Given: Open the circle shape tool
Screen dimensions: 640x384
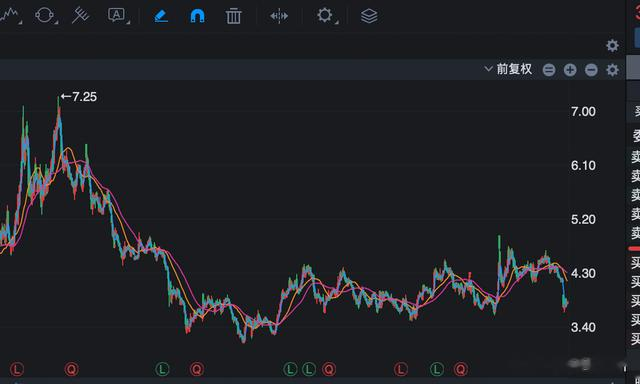Looking at the screenshot, I should pyautogui.click(x=44, y=16).
